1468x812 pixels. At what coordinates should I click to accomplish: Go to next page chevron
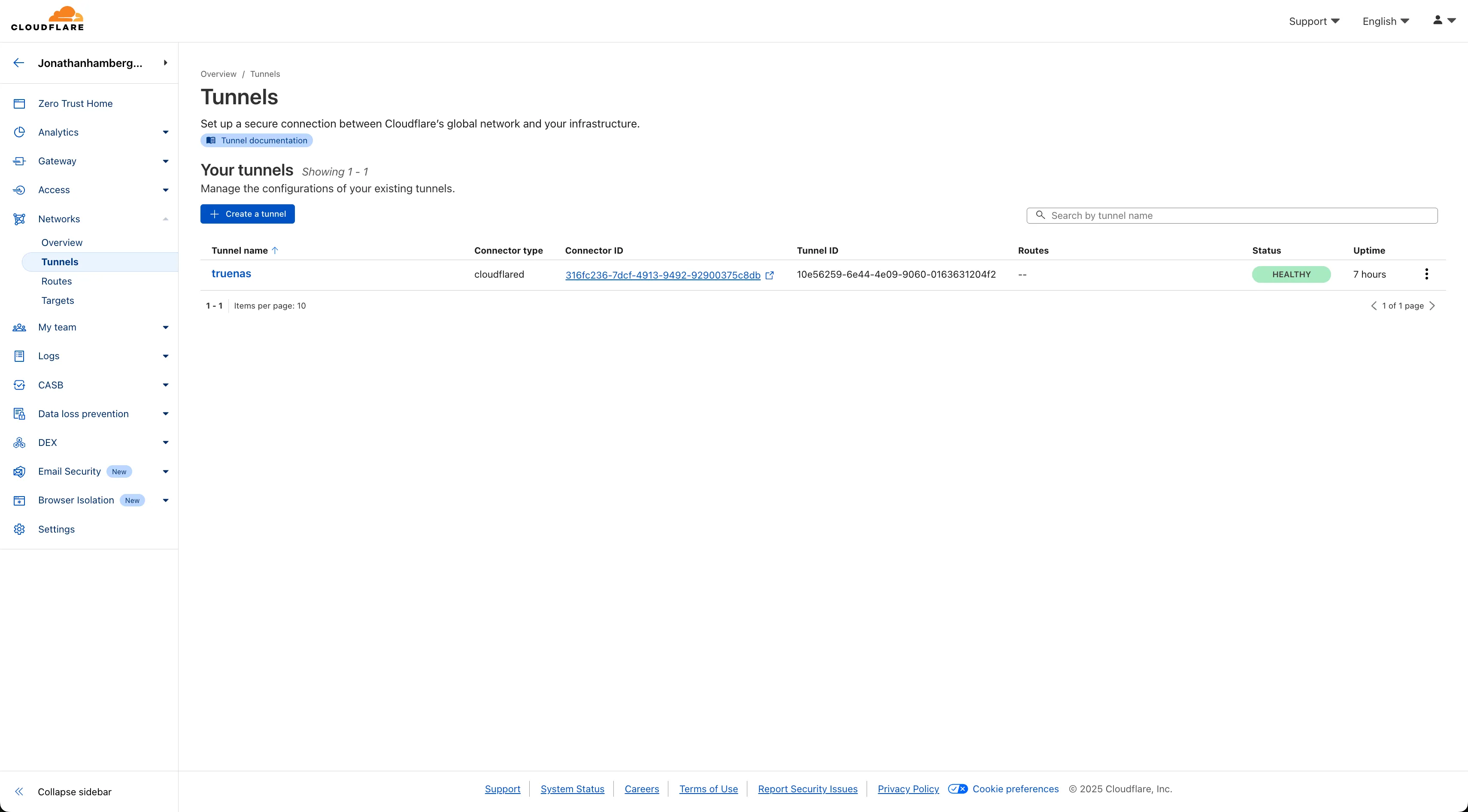pos(1432,306)
